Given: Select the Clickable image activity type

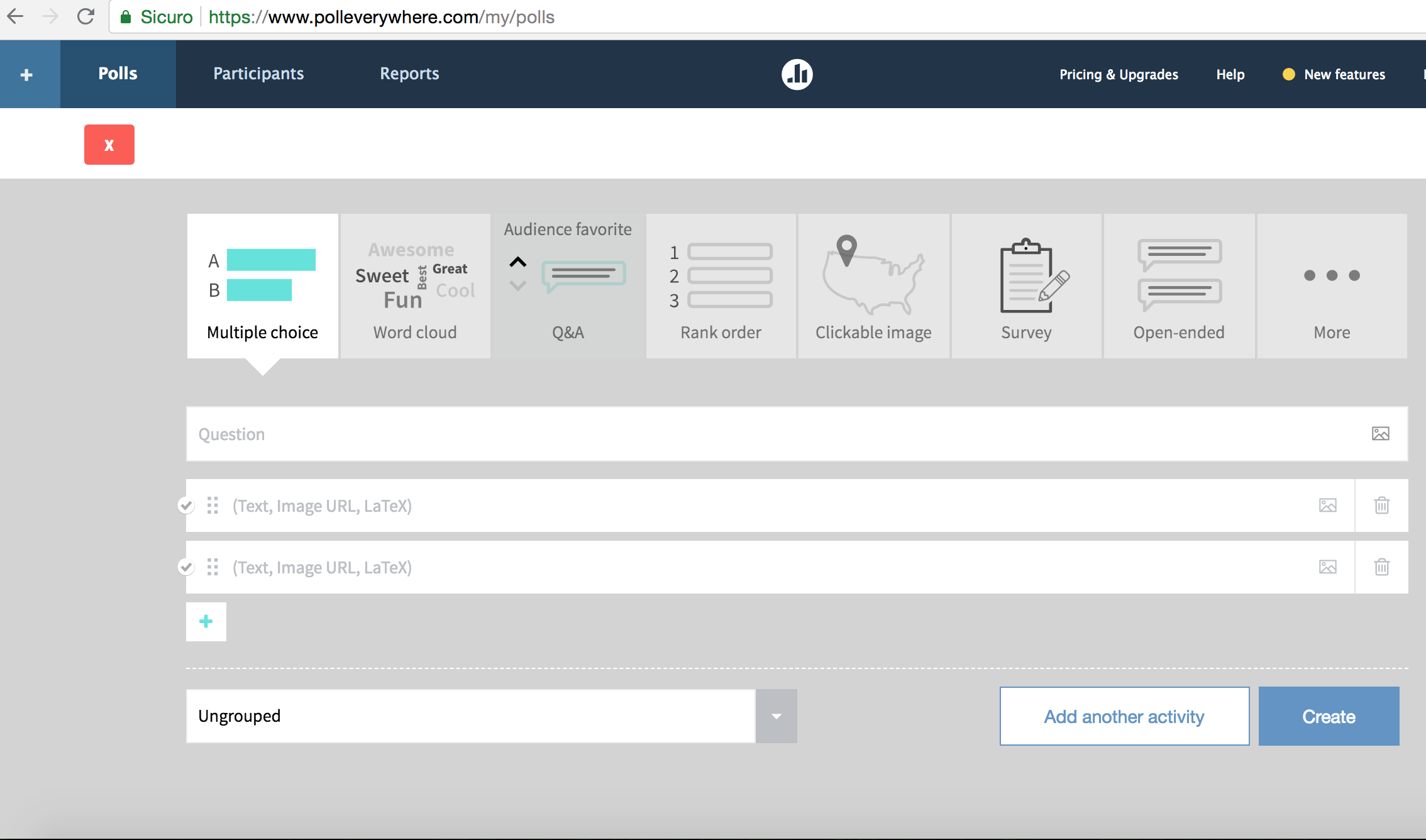Looking at the screenshot, I should coord(874,286).
